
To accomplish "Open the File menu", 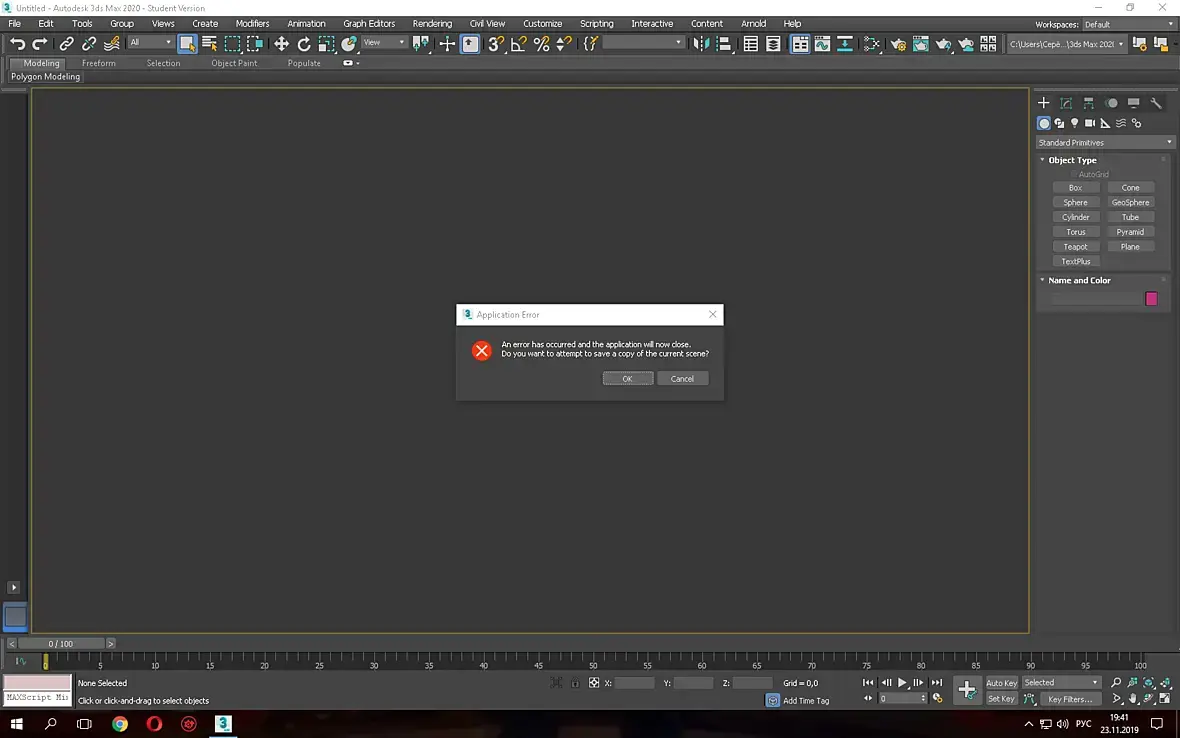I will (x=14, y=23).
